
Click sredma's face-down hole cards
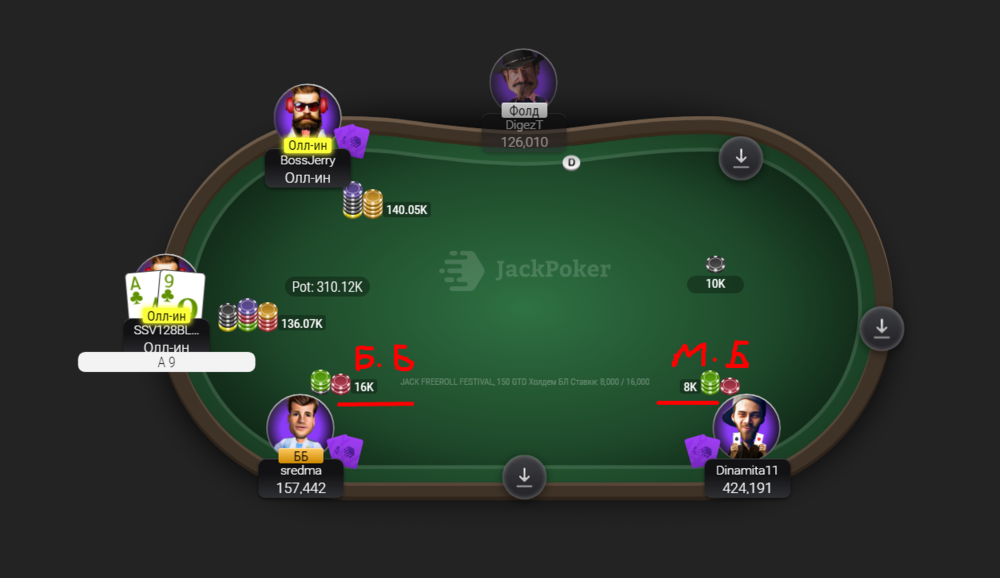pos(345,450)
